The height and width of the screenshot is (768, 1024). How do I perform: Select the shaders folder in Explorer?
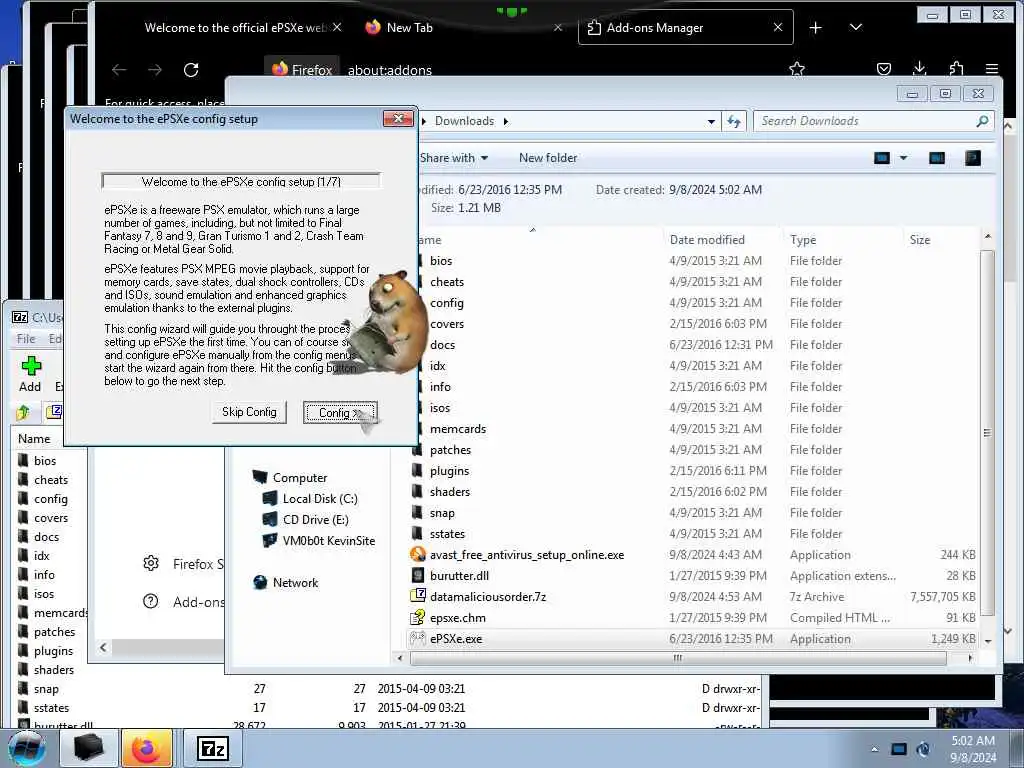coord(449,492)
